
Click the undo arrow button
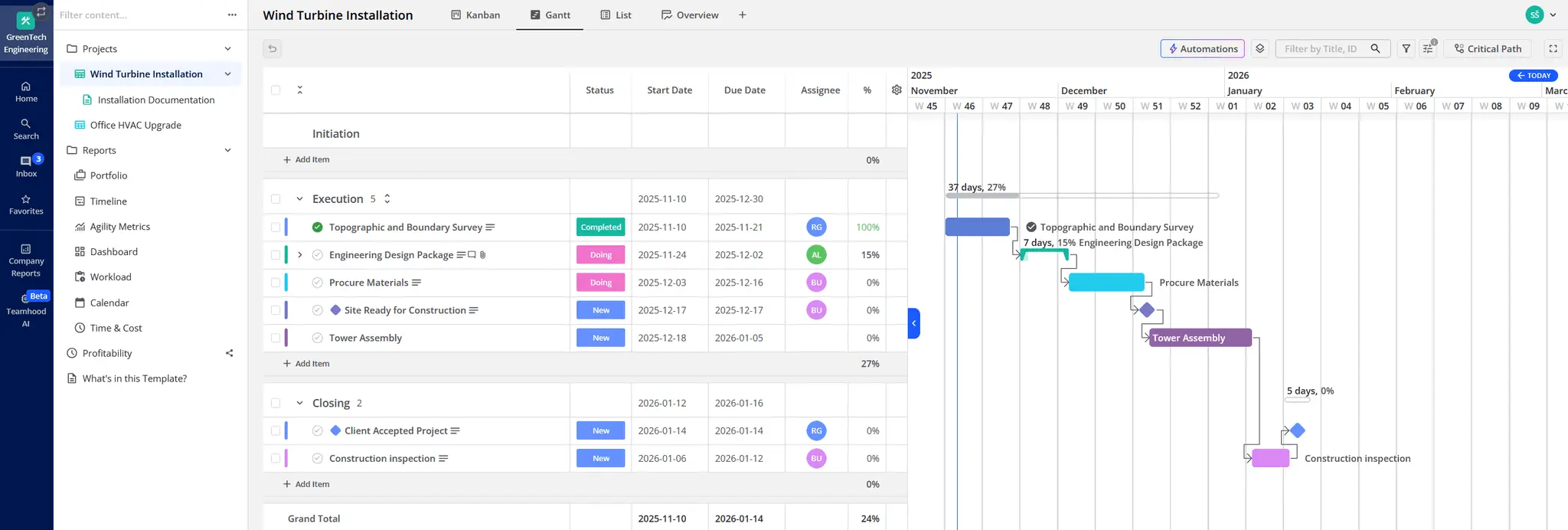(x=272, y=48)
